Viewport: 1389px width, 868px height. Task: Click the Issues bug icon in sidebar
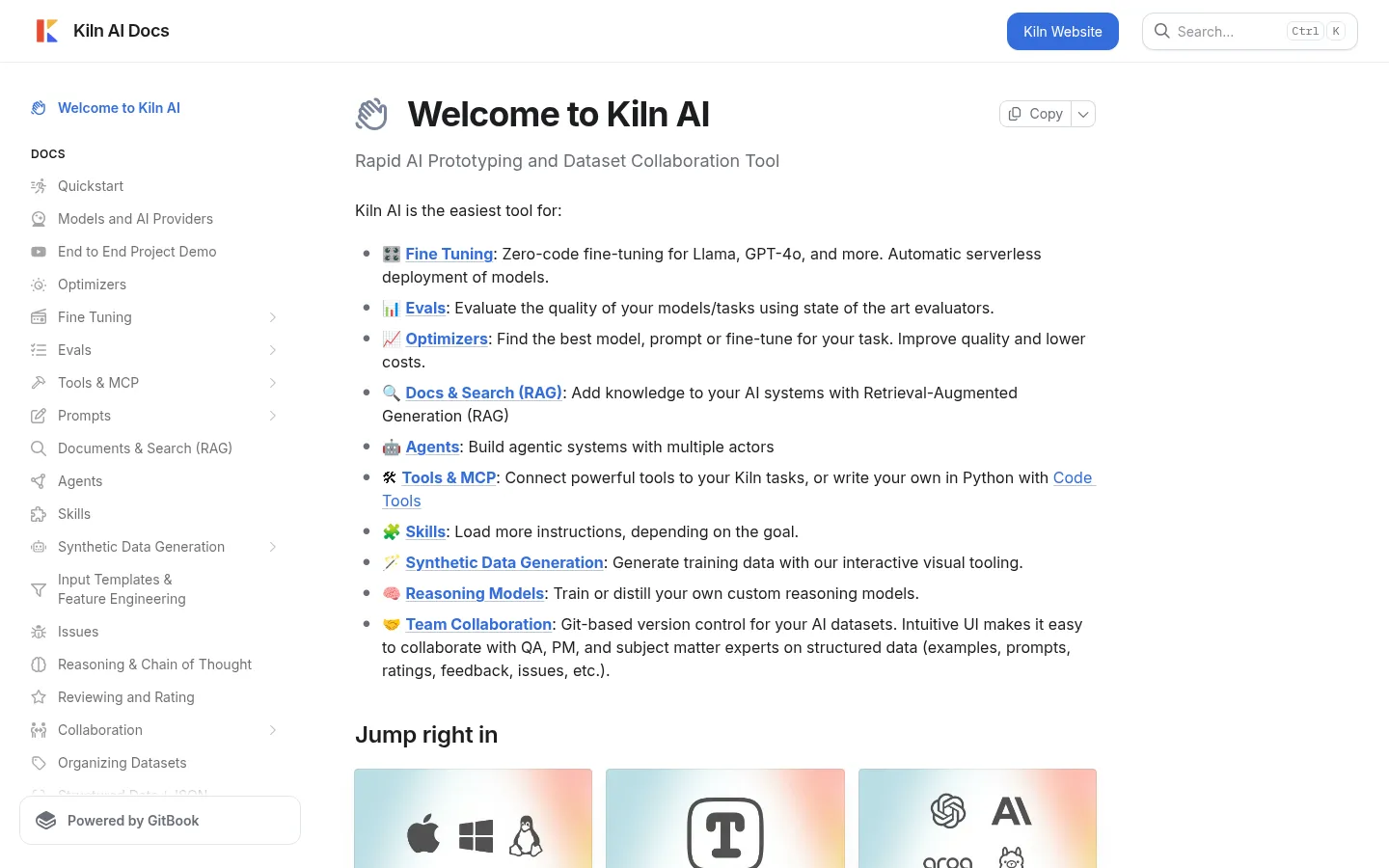(39, 632)
